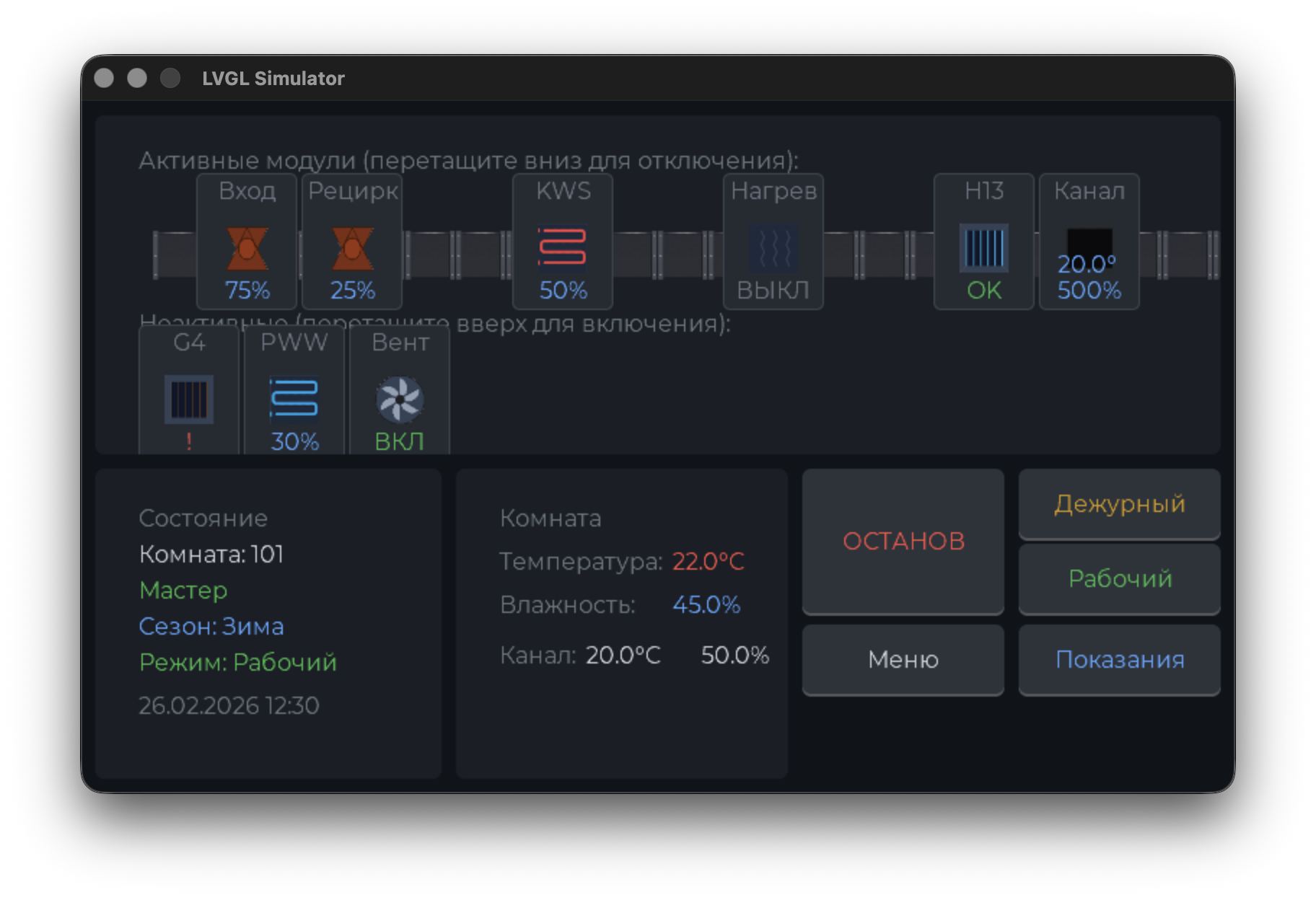Click the Вход damper icon
This screenshot has width=1316, height=900.
pos(247,248)
